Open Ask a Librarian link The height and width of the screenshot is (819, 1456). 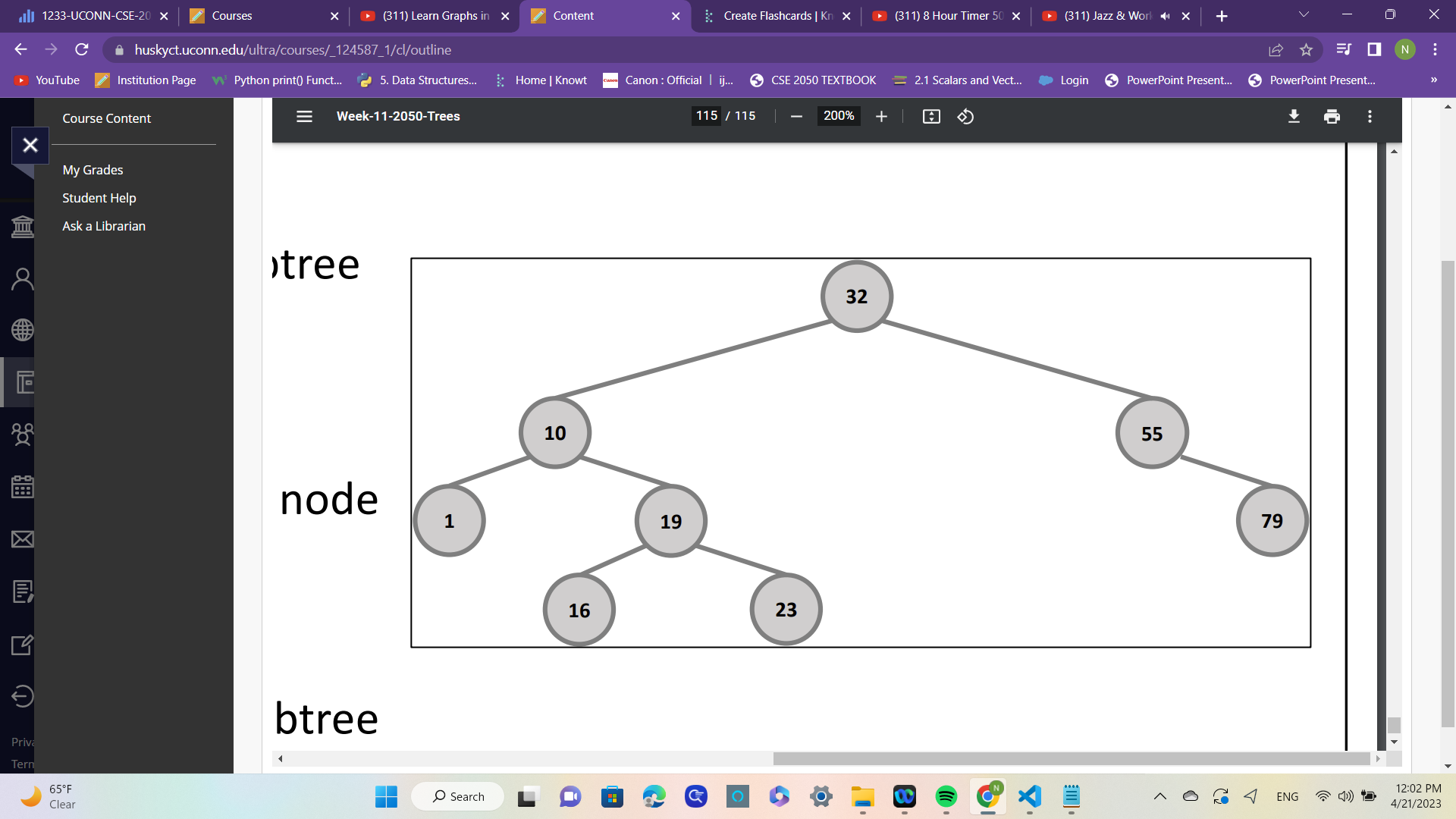tap(104, 226)
